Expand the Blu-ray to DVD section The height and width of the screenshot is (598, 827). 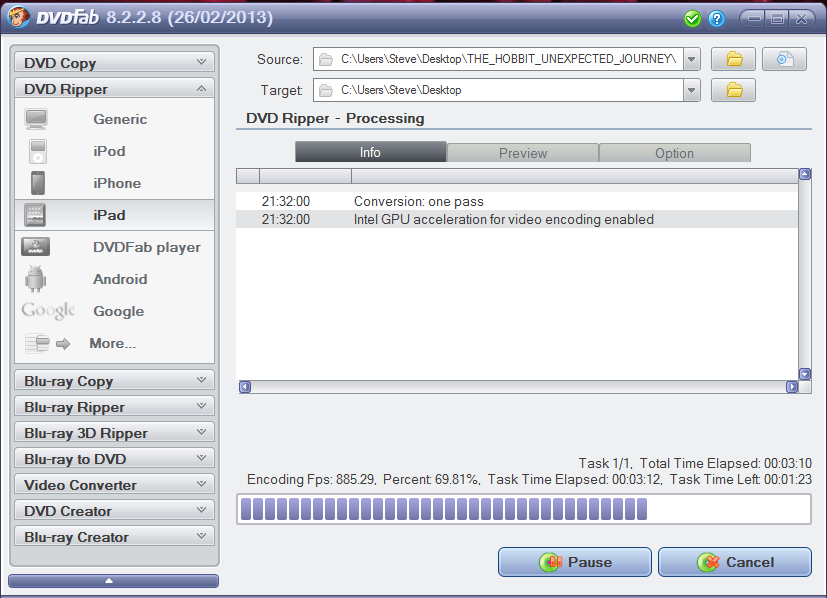[114, 458]
